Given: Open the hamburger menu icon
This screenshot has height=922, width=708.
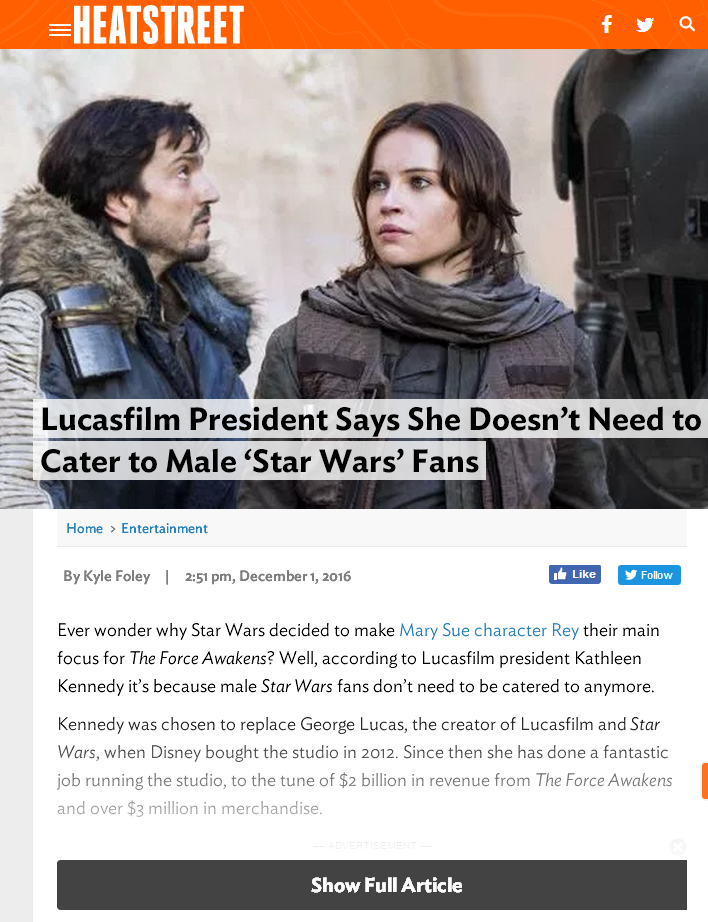Looking at the screenshot, I should coord(59,30).
